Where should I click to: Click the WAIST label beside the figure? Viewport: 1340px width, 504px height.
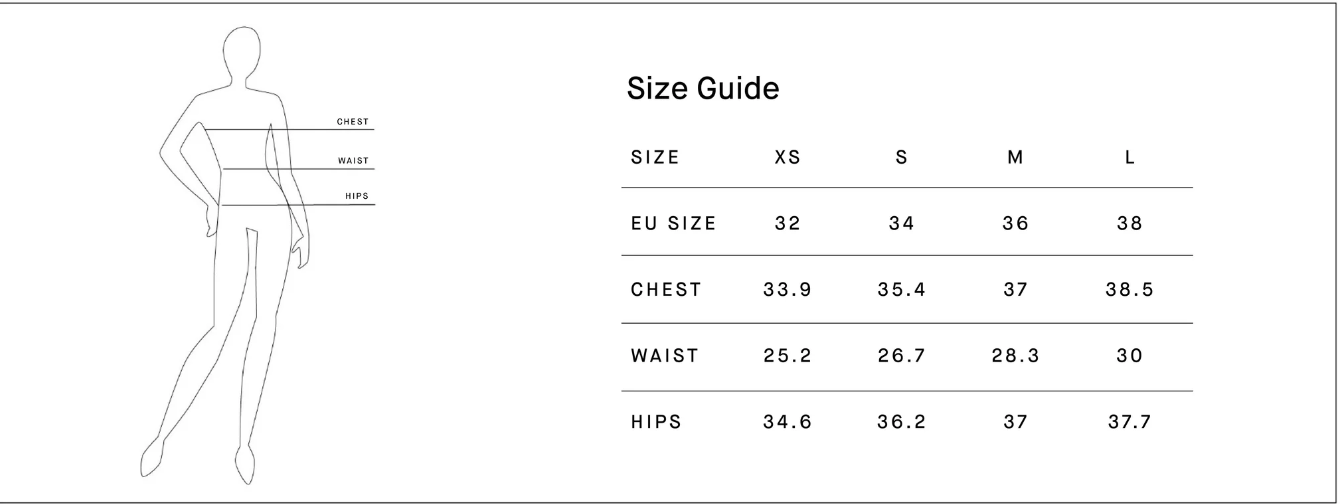355,160
